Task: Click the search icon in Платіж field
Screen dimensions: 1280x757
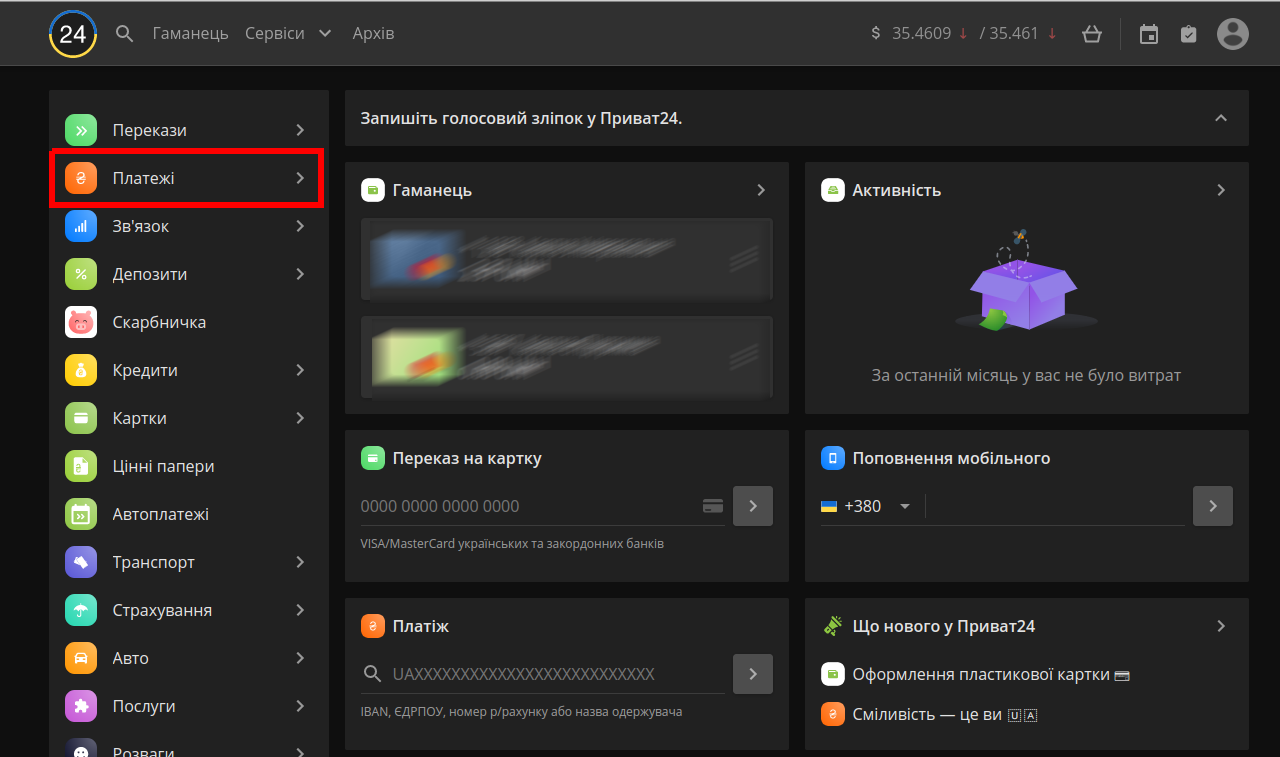Action: tap(372, 674)
